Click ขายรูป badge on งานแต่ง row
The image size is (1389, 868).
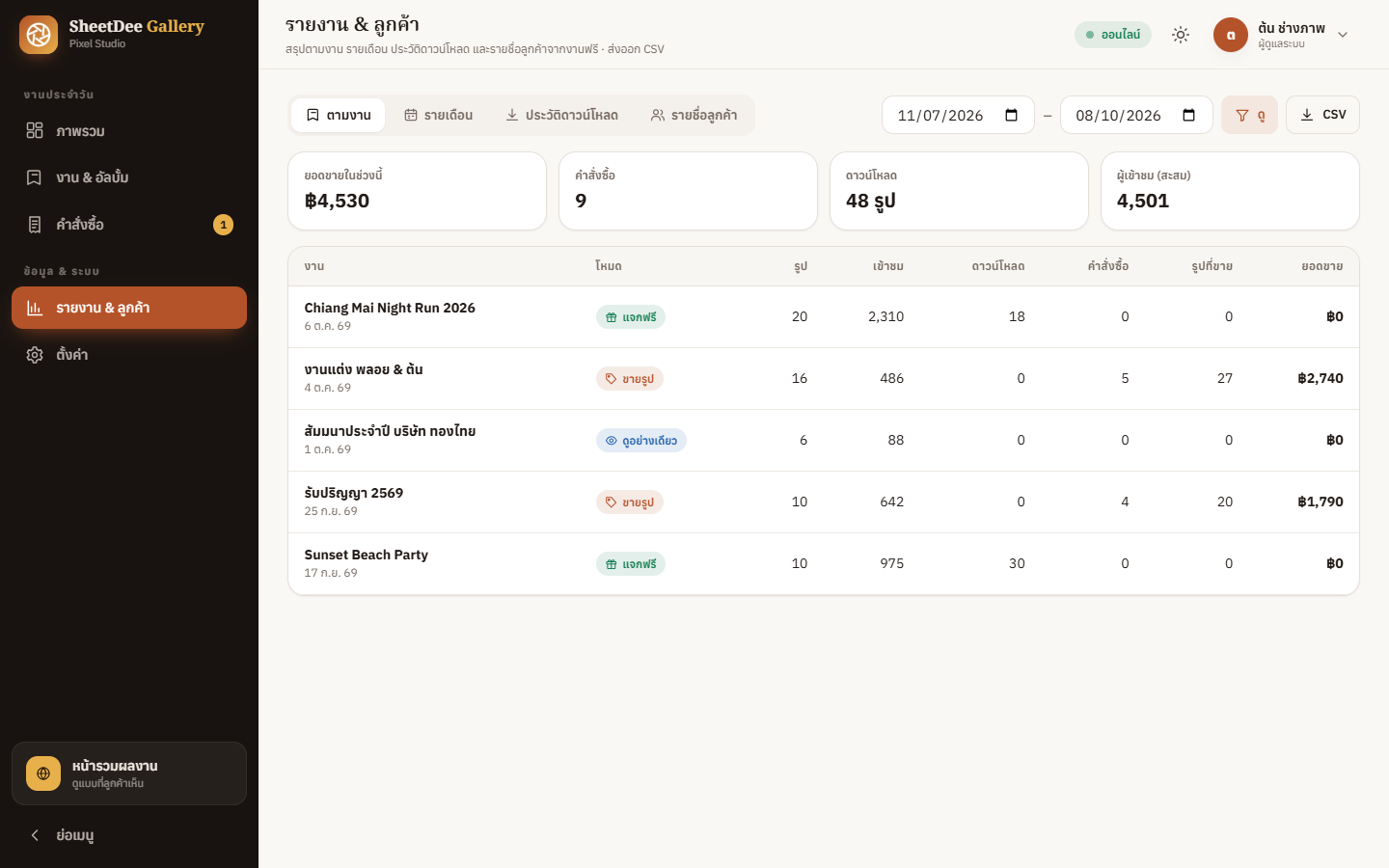click(x=629, y=379)
